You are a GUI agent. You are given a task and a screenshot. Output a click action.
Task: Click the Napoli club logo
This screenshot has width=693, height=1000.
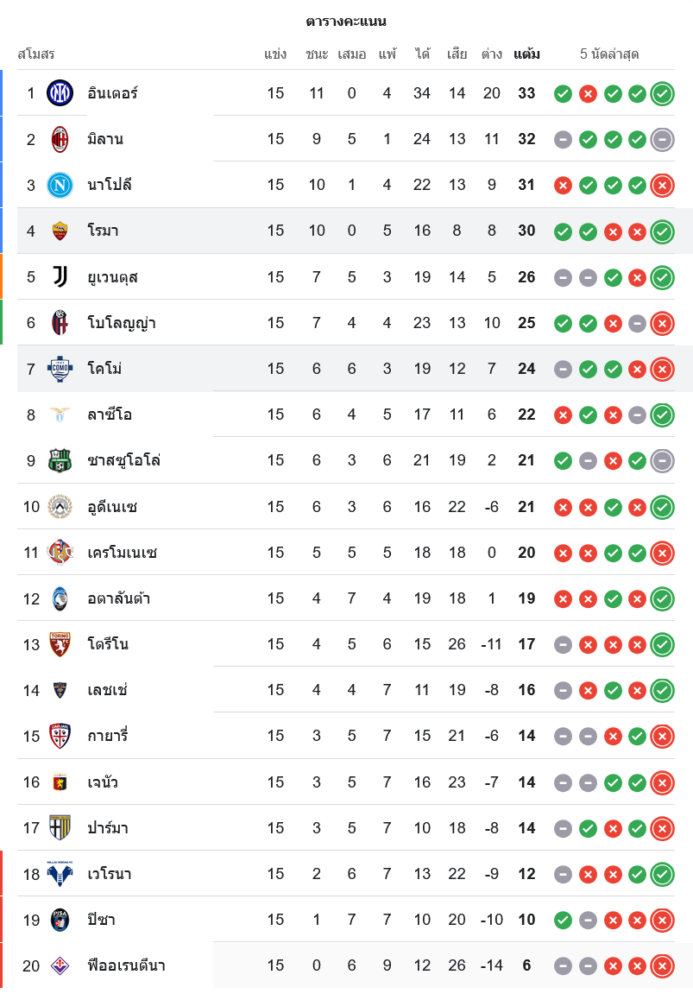pyautogui.click(x=60, y=185)
